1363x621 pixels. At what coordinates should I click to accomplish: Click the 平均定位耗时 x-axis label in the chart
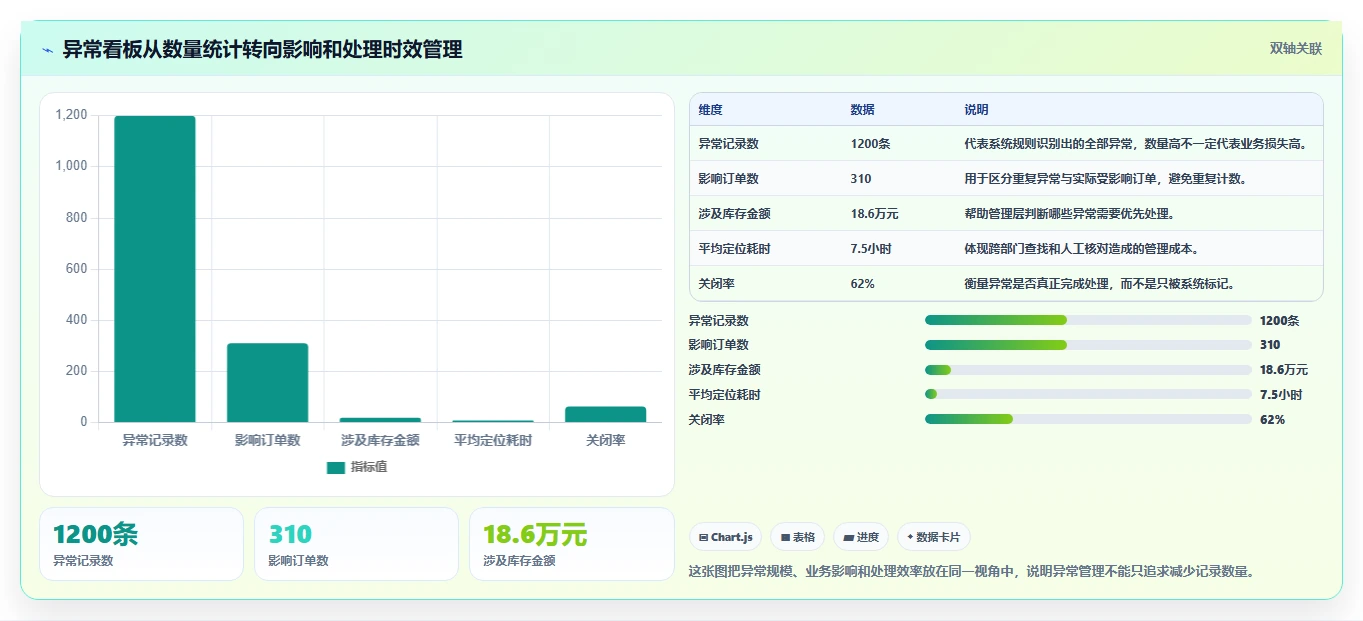pyautogui.click(x=493, y=440)
